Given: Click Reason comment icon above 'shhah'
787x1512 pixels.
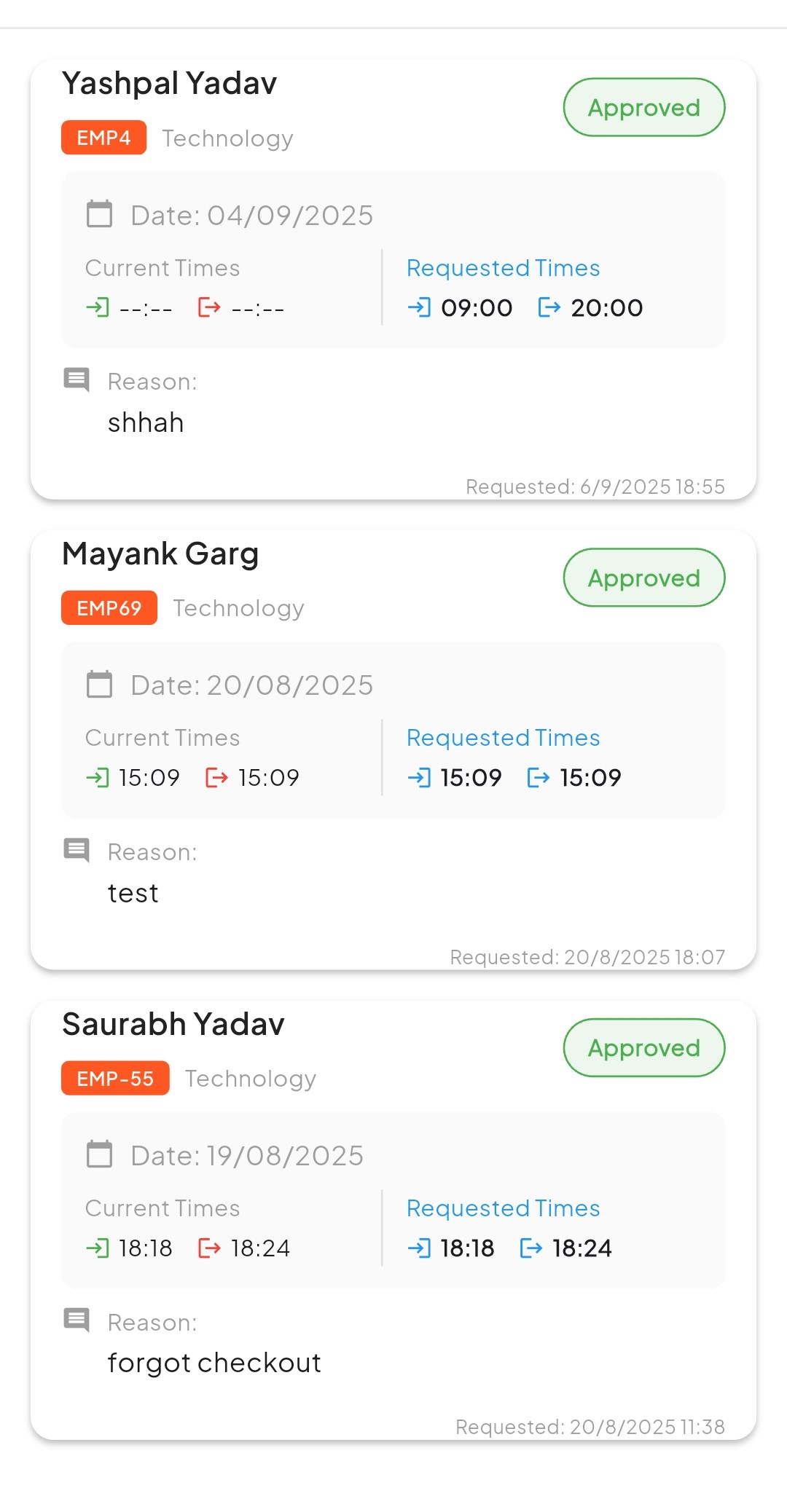Looking at the screenshot, I should click(77, 379).
